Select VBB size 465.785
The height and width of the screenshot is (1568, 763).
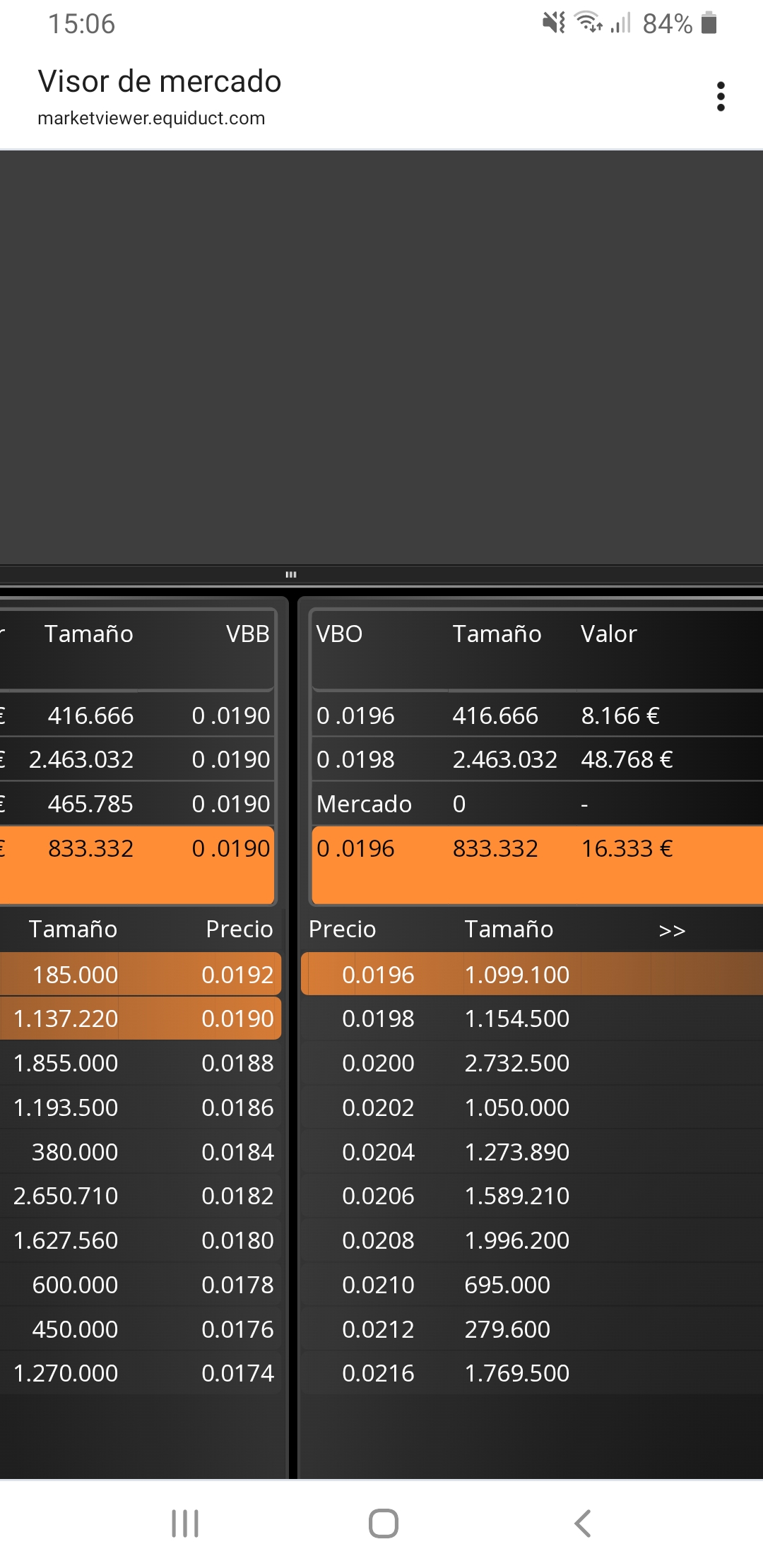point(90,804)
